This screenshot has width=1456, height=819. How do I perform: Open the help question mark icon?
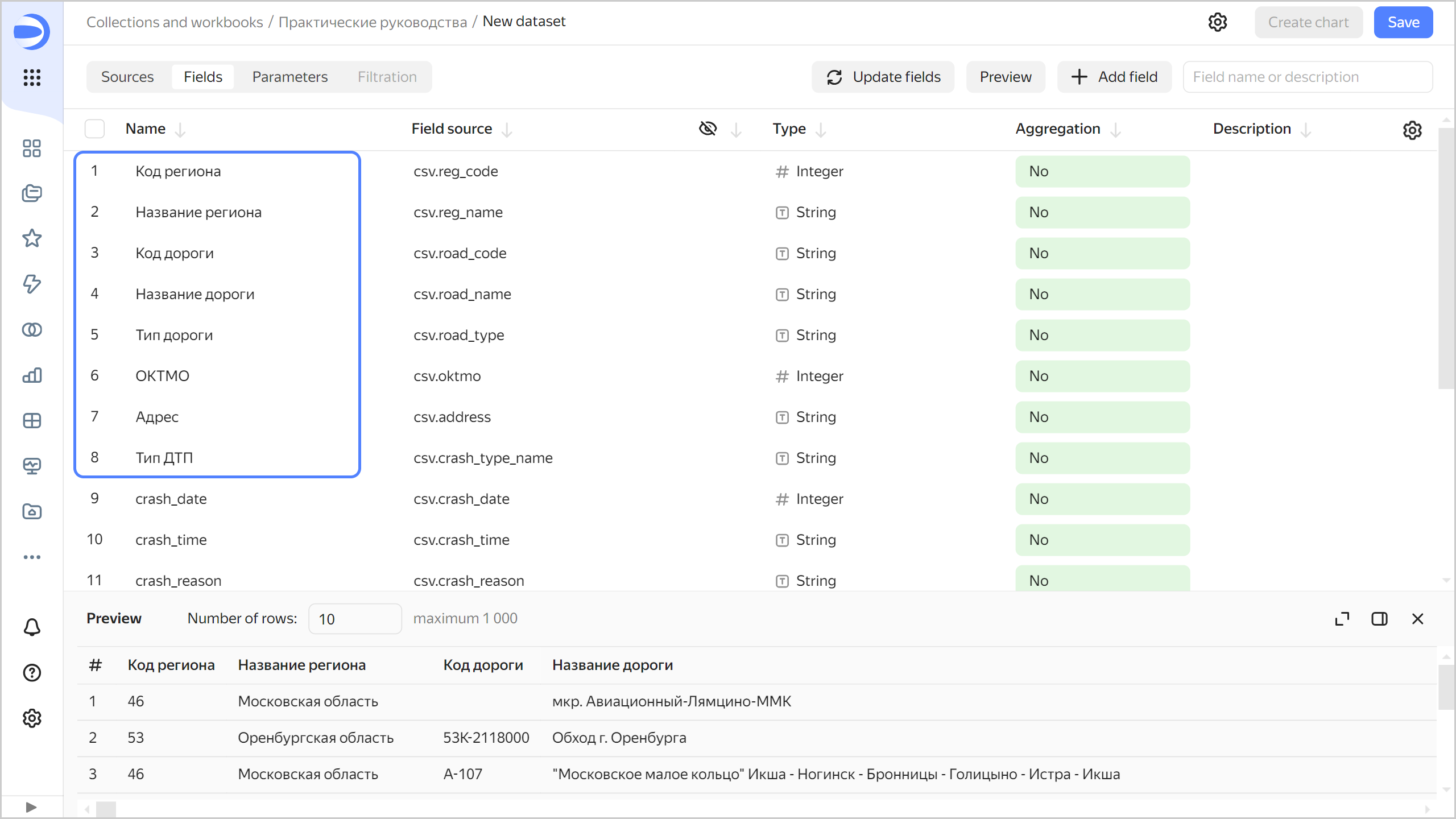click(x=32, y=673)
